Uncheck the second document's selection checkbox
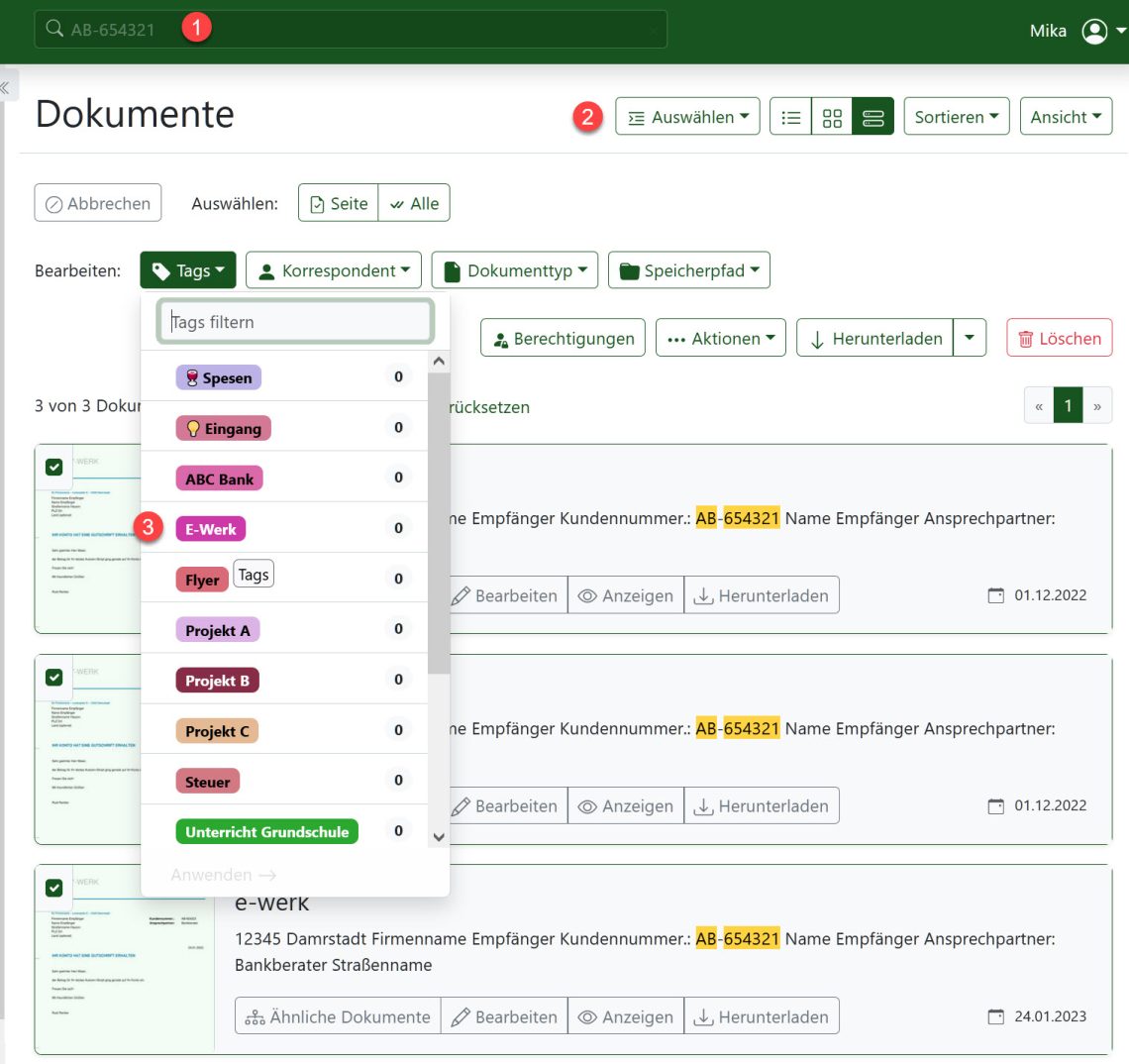Viewport: 1129px width, 1064px height. coord(54,677)
